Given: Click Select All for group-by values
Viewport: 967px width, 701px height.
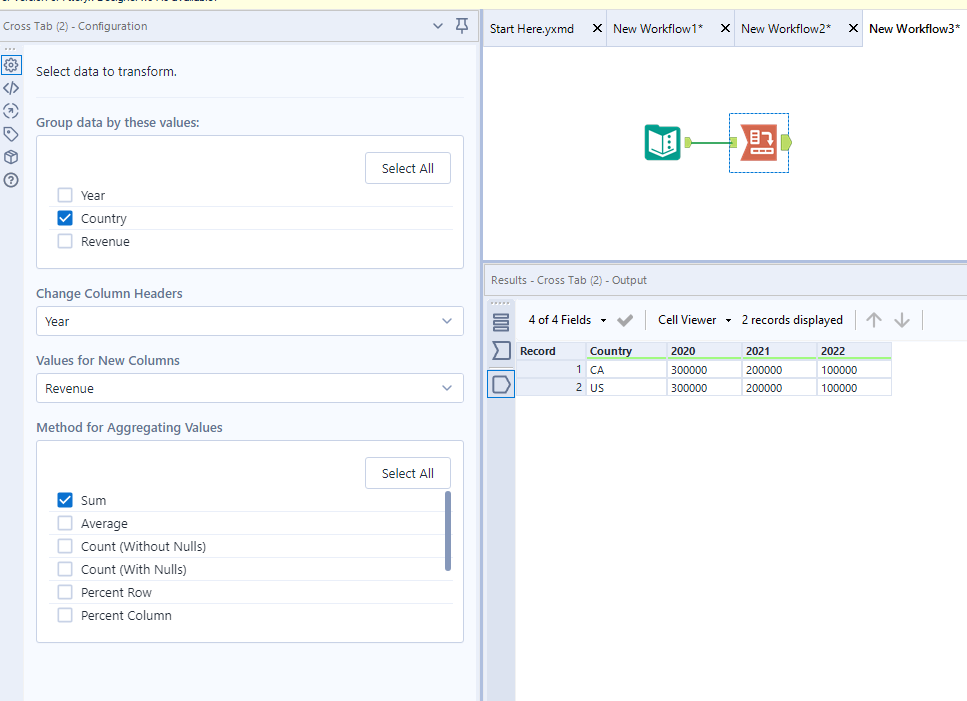Looking at the screenshot, I should [407, 168].
